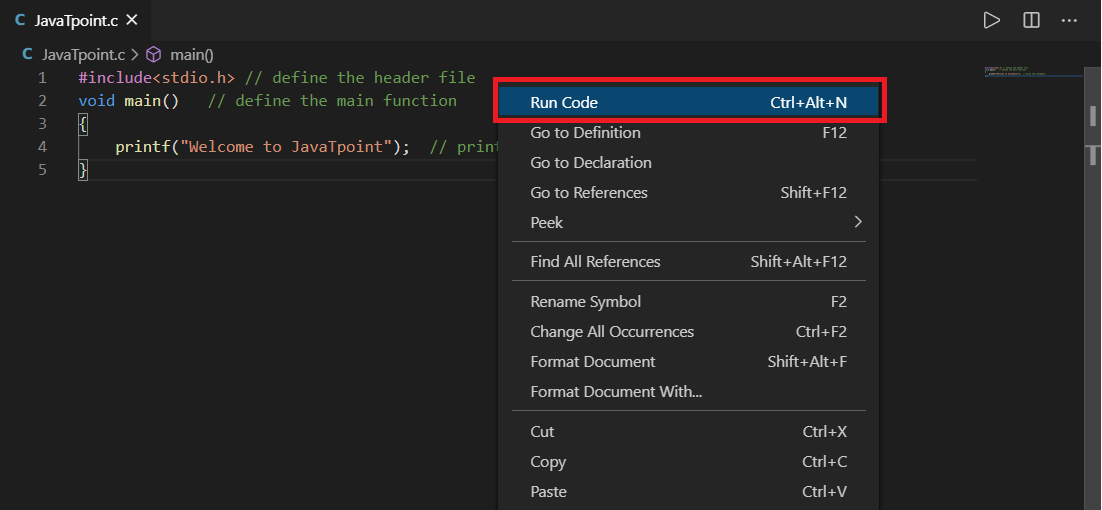The width and height of the screenshot is (1102, 510).
Task: Select Go to Declaration
Action: [x=688, y=163]
